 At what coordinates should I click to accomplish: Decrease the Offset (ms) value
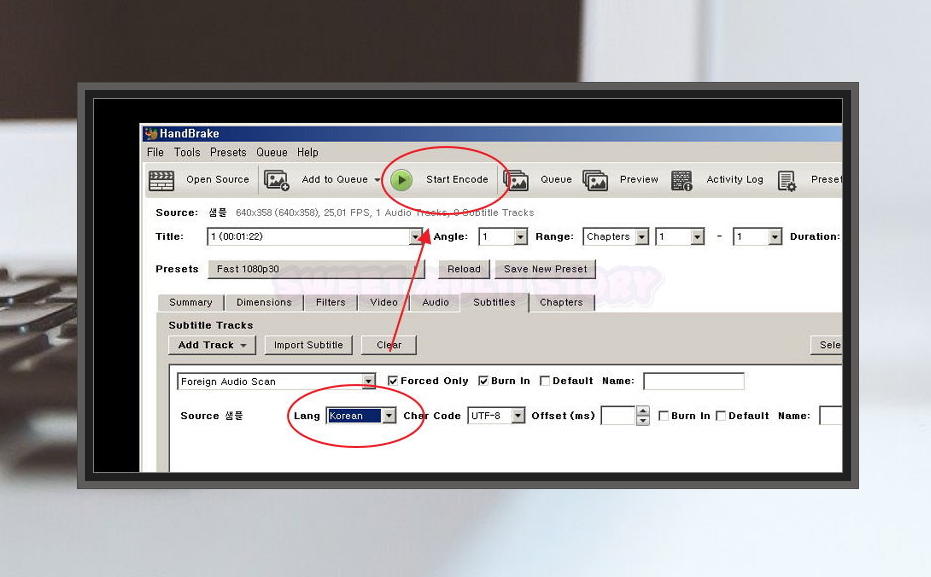(x=642, y=420)
